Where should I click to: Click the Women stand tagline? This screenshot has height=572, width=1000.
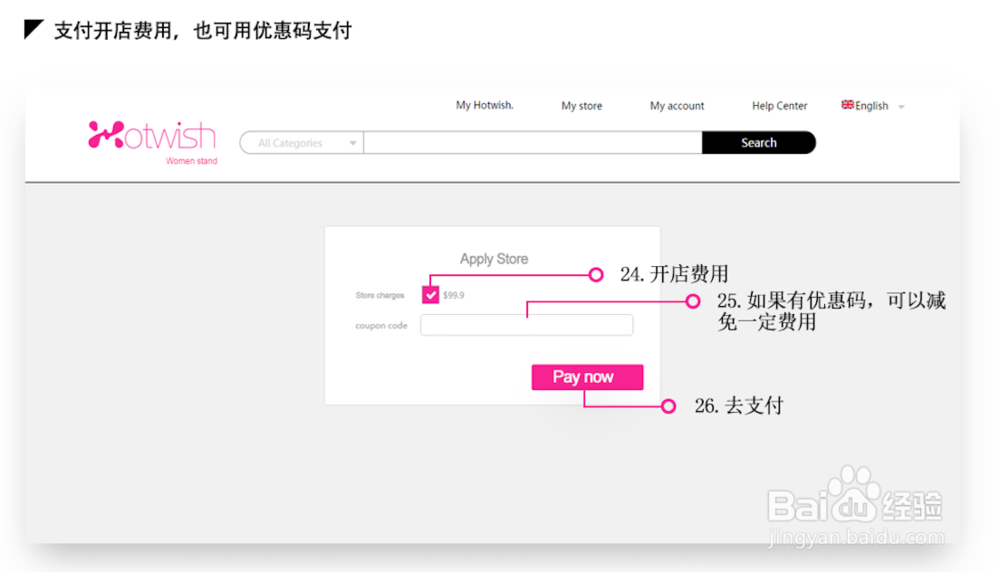[x=191, y=161]
